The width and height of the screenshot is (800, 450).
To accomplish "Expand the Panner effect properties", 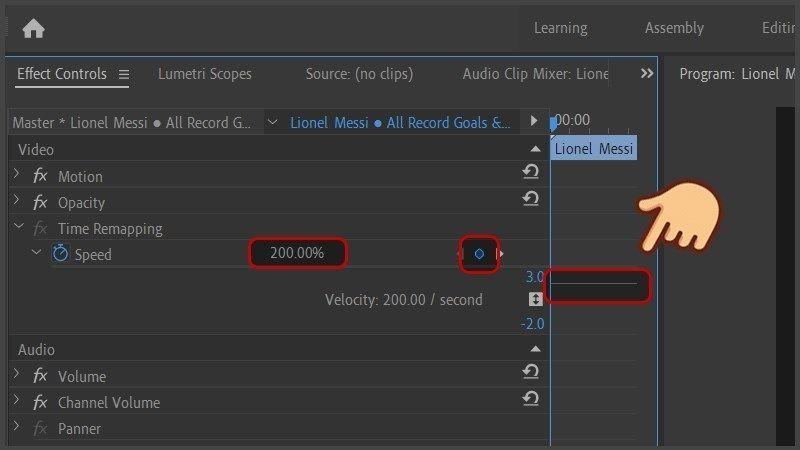I will click(16, 426).
